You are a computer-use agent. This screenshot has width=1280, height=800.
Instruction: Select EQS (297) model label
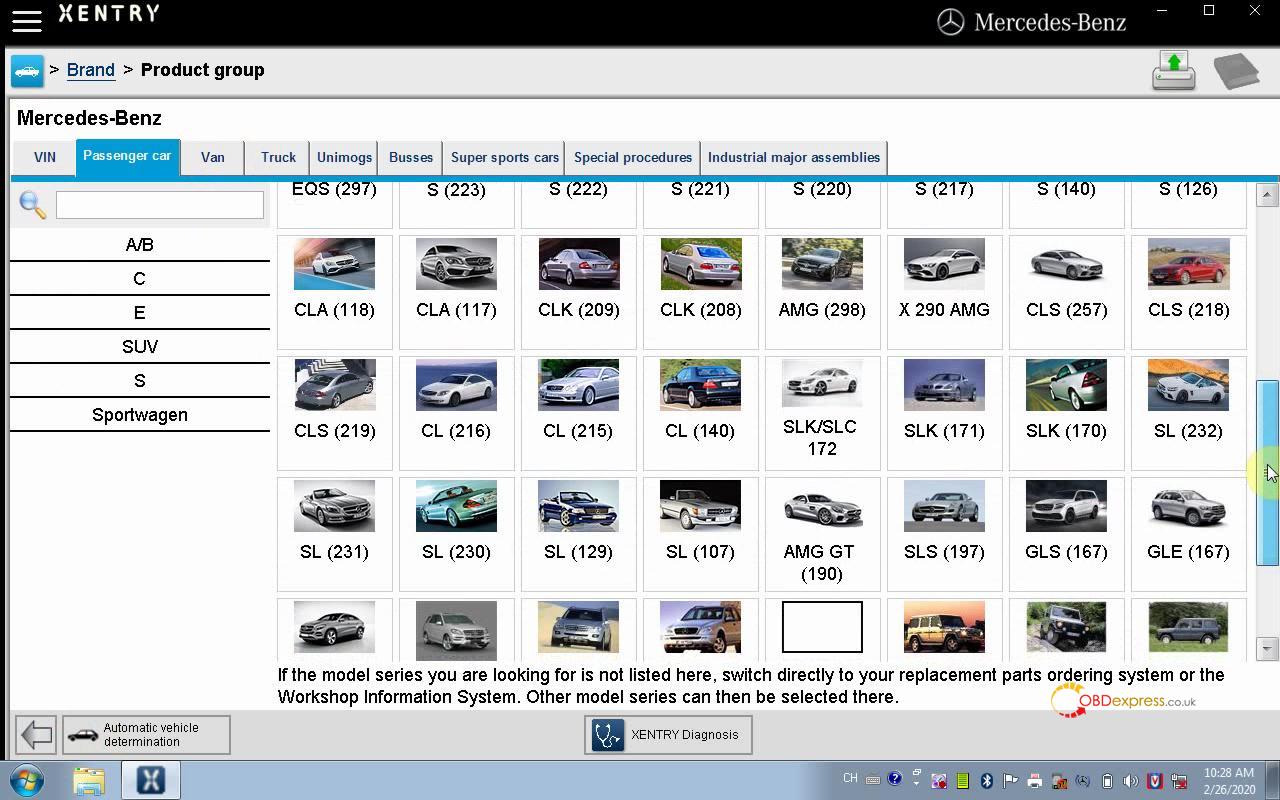pos(334,189)
